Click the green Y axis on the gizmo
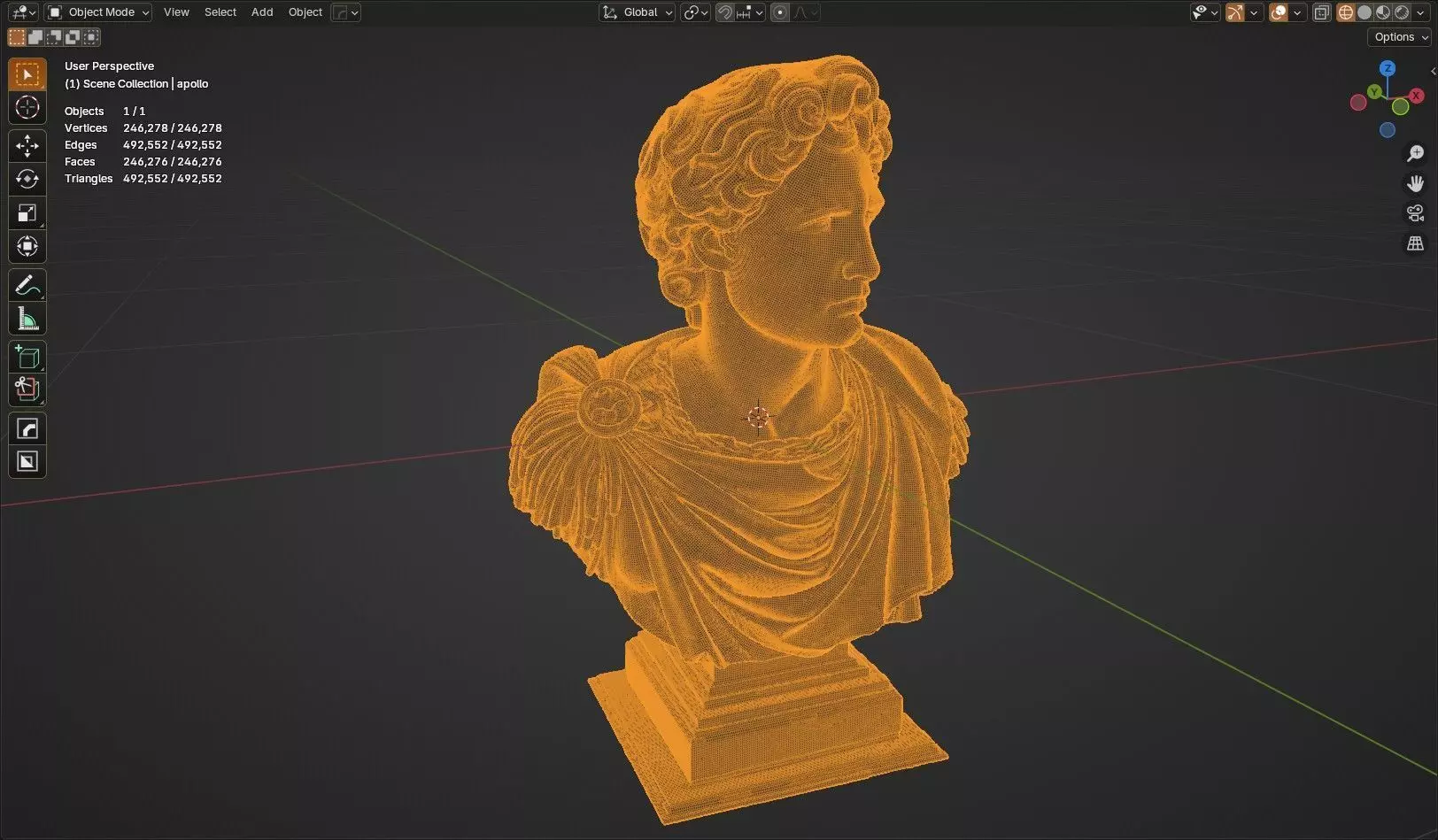This screenshot has height=840, width=1438. pyautogui.click(x=1374, y=91)
